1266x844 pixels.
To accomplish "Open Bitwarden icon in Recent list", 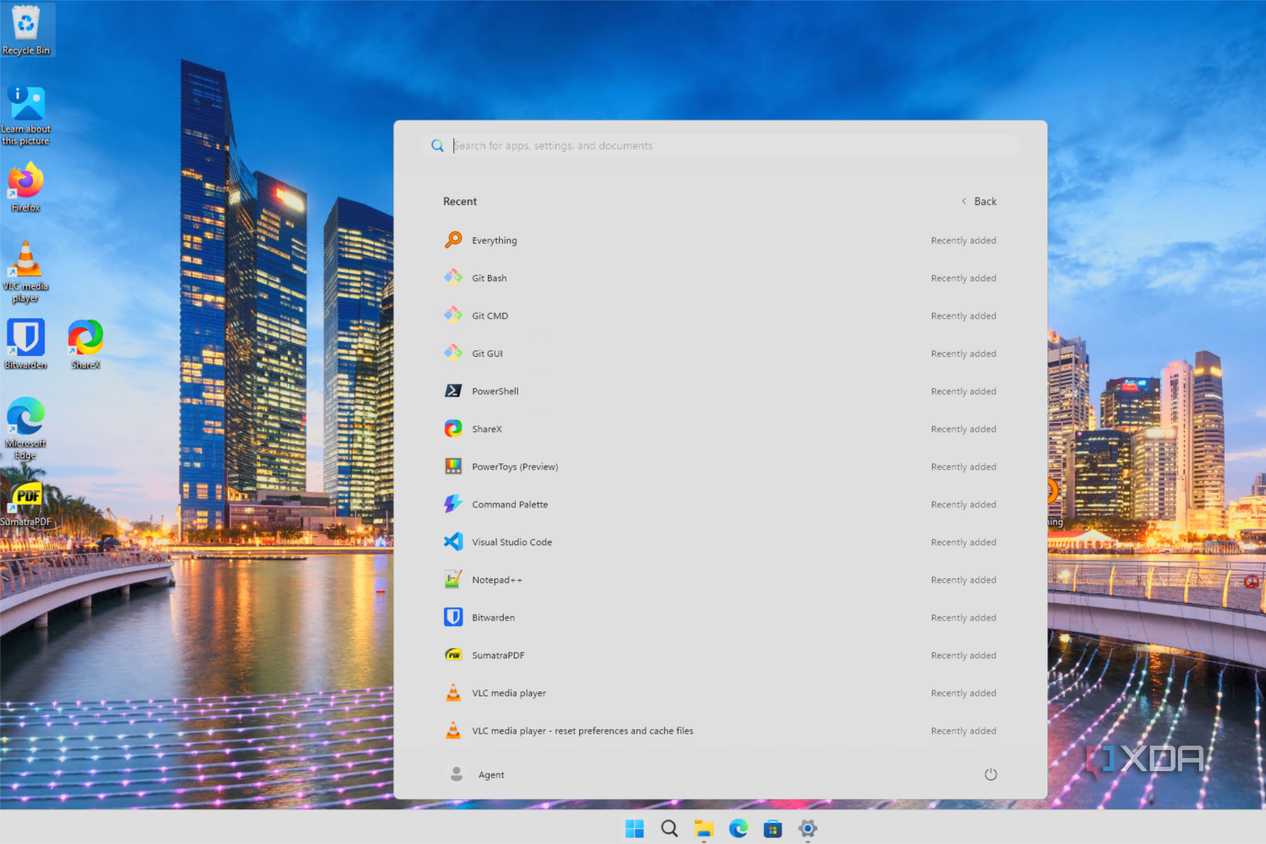I will click(x=453, y=617).
